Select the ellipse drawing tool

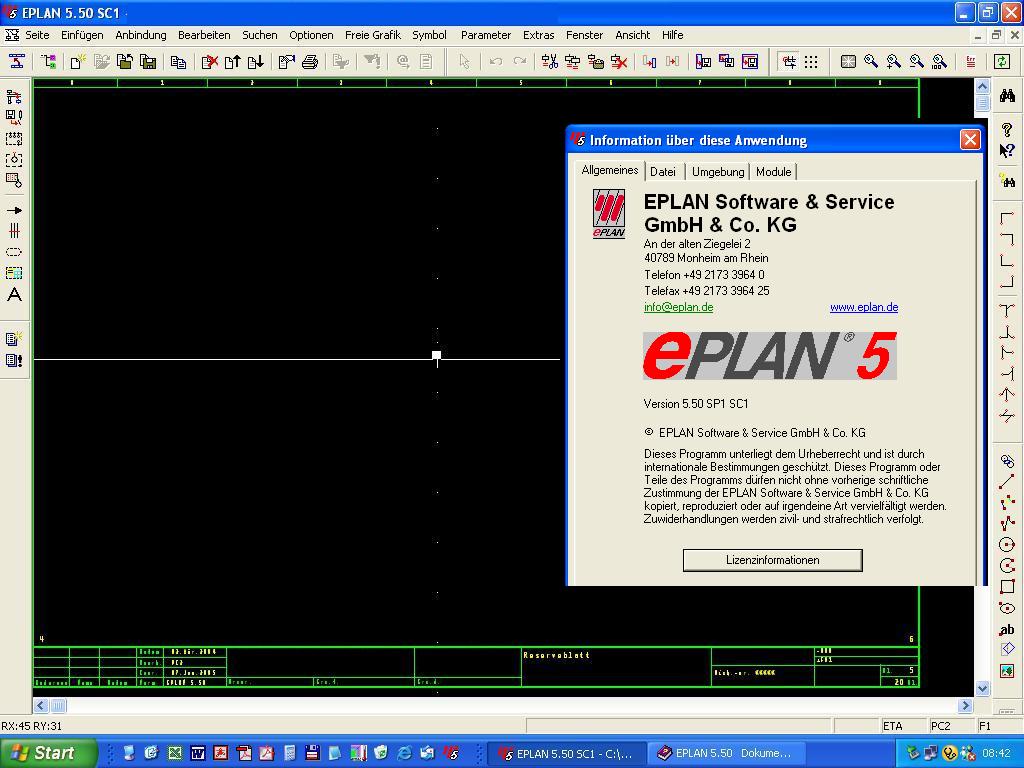tap(1007, 607)
